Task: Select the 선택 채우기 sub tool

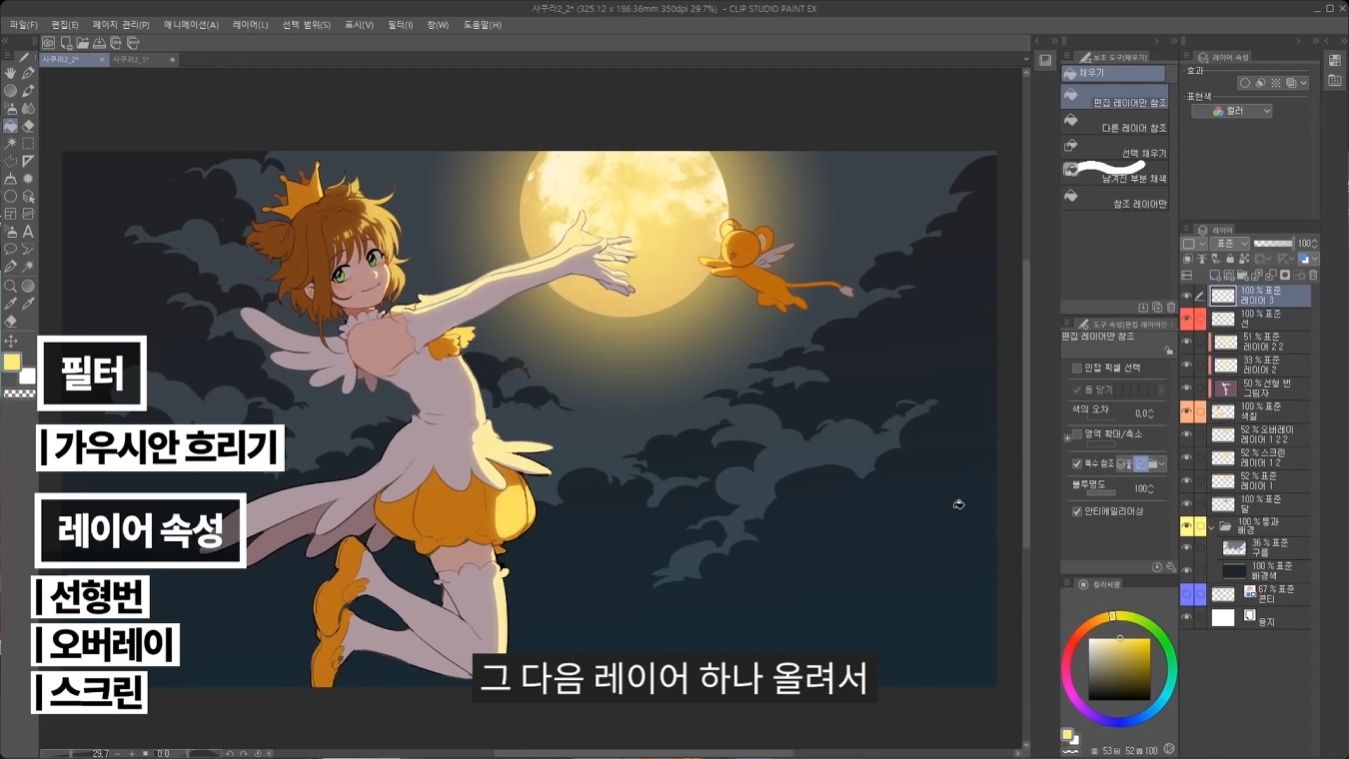Action: (x=1114, y=149)
